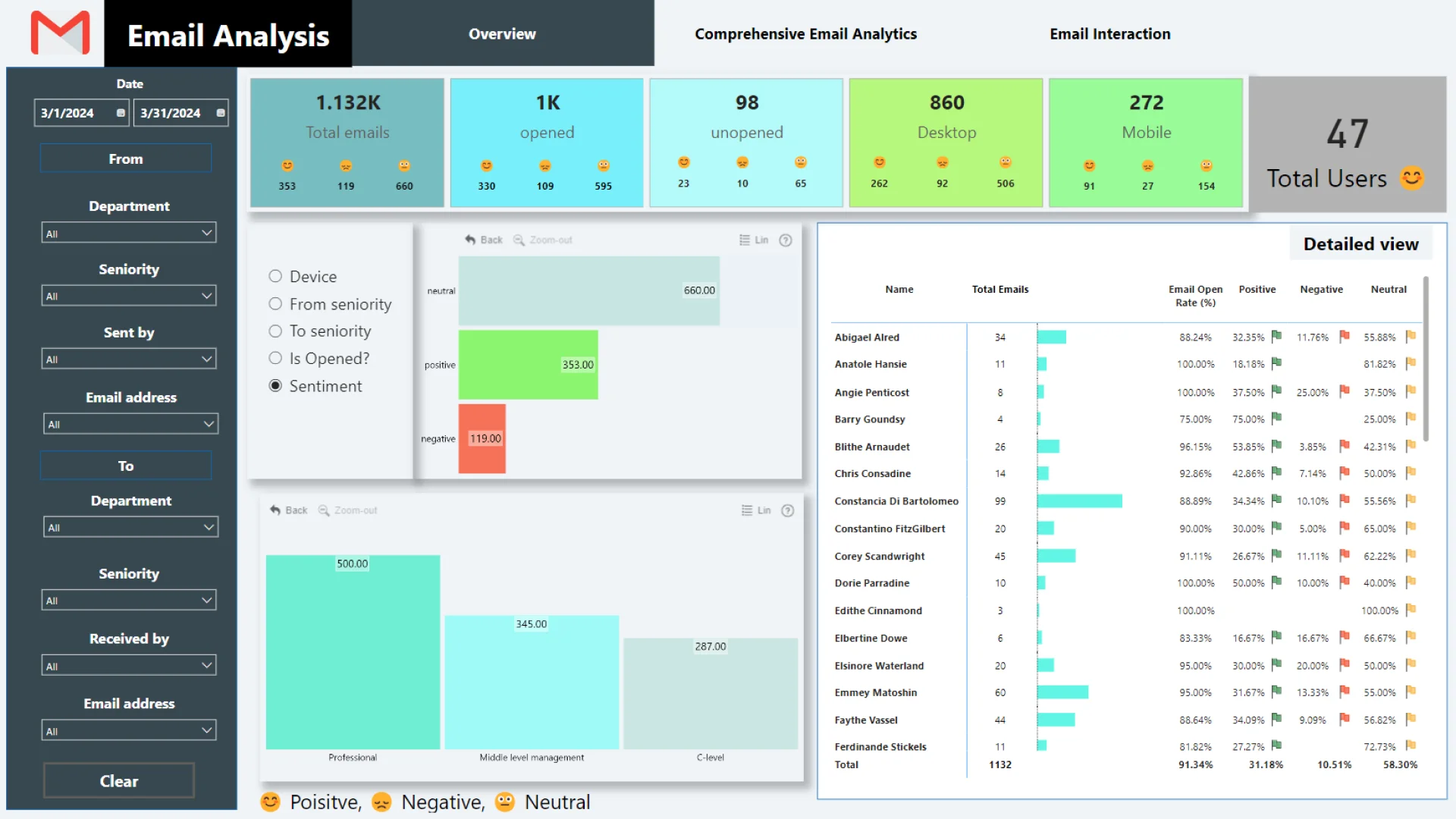Expand the To Department dropdown

tap(130, 527)
